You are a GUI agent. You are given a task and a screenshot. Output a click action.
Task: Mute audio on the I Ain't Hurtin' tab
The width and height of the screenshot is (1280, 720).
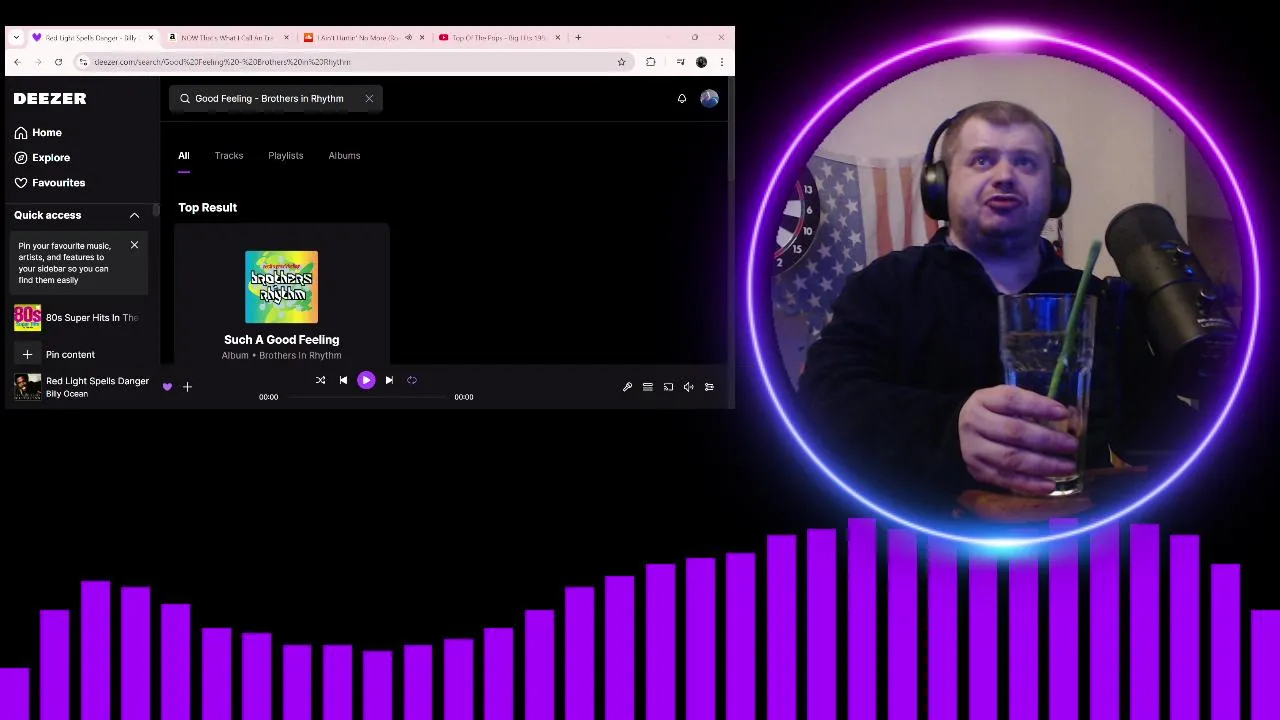[408, 38]
